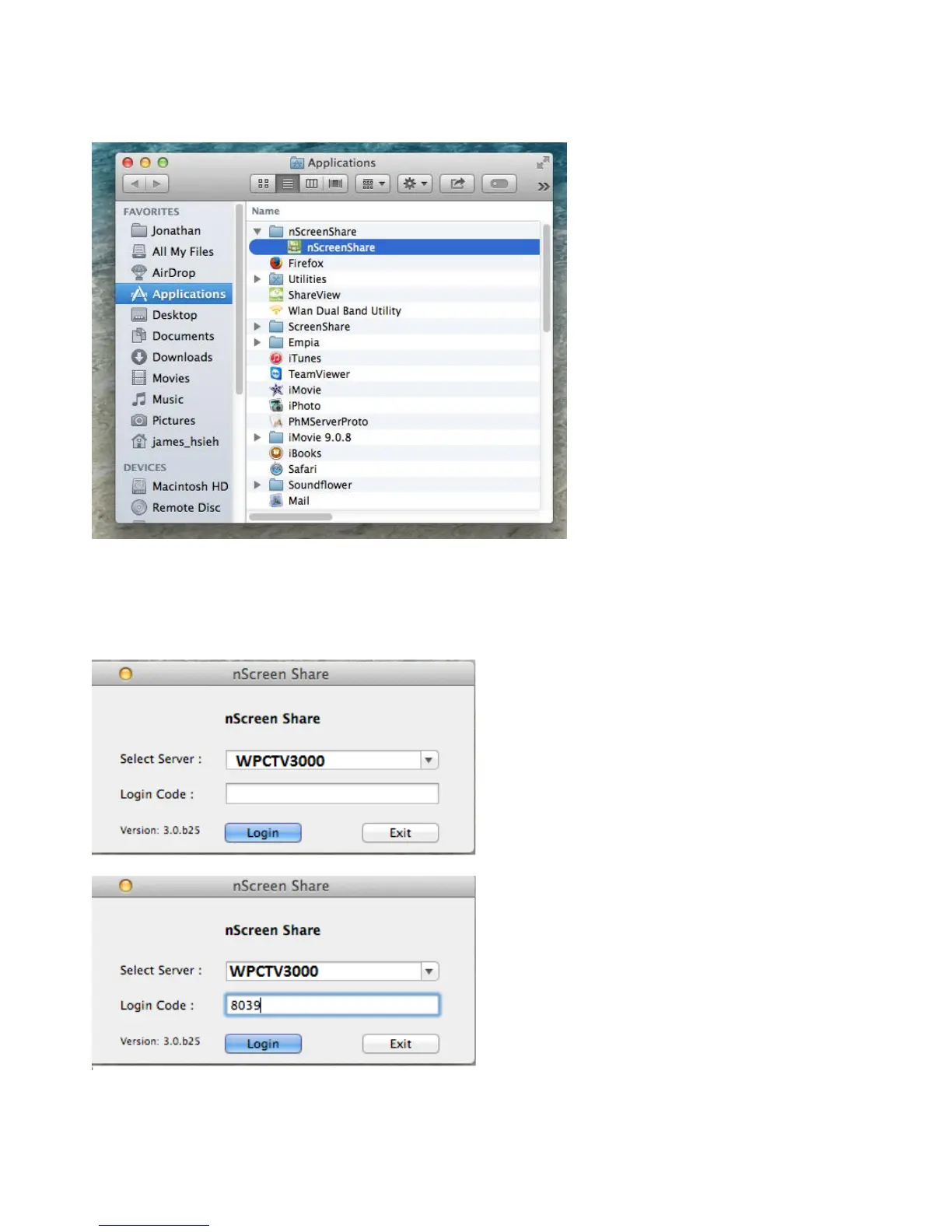Image resolution: width=952 pixels, height=1232 pixels.
Task: Open Pictures from the sidebar
Action: click(175, 419)
